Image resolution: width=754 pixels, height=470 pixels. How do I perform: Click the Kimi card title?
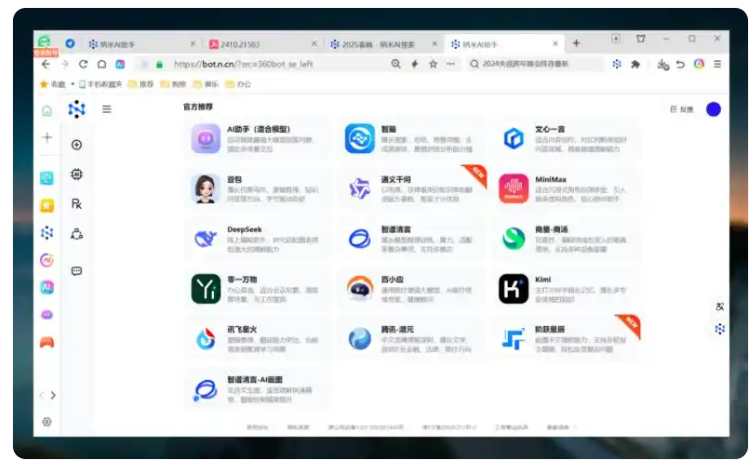[543, 279]
